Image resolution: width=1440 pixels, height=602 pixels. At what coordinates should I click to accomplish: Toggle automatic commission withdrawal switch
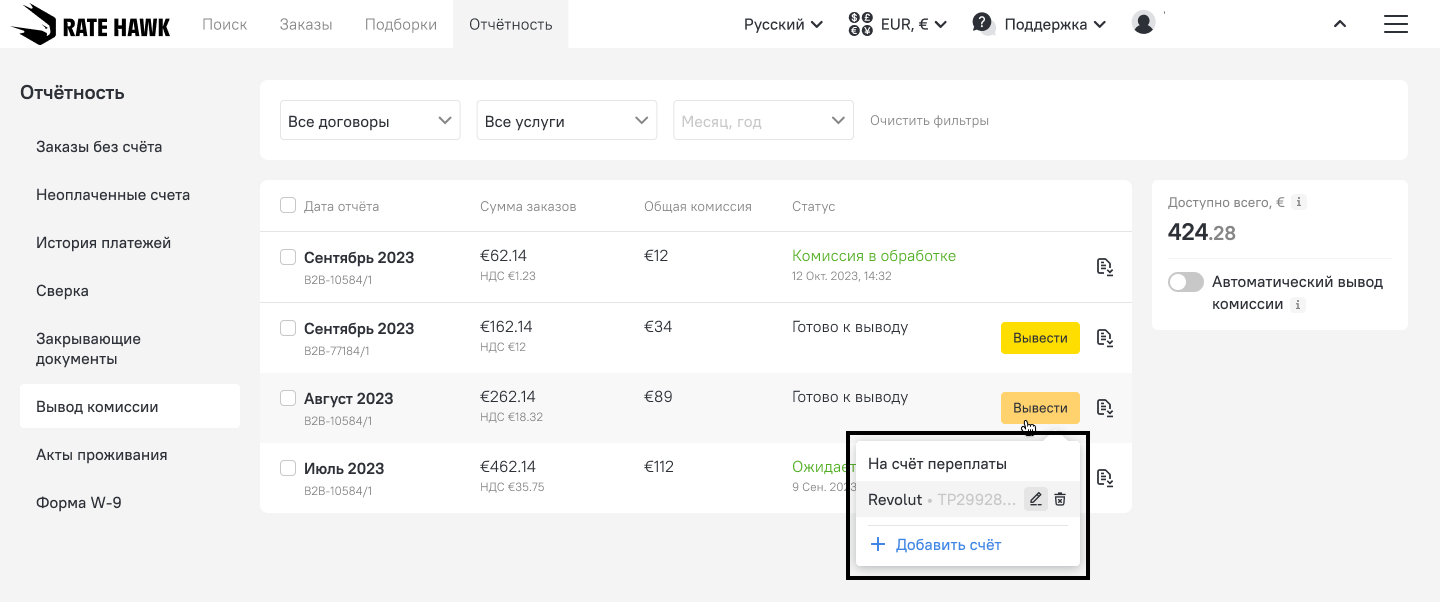tap(1186, 282)
